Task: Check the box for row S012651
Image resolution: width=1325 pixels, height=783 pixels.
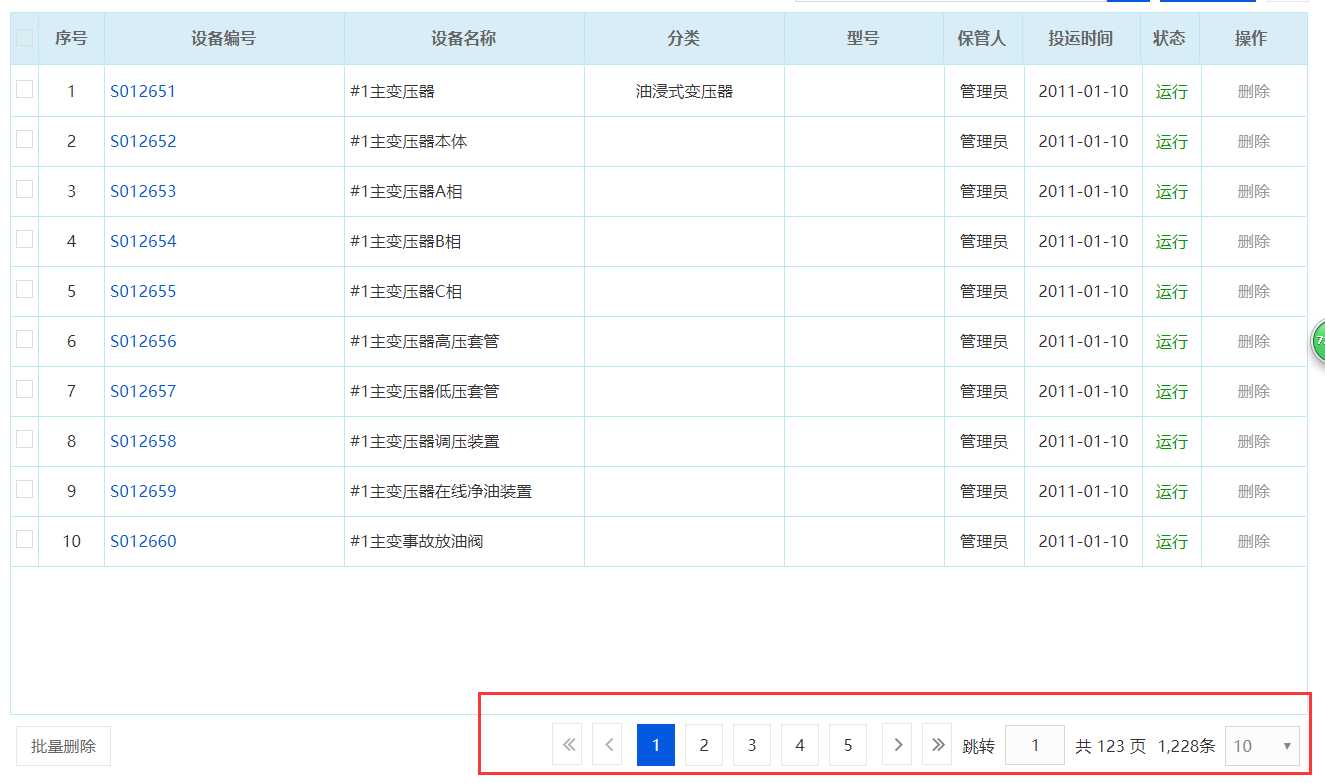Action: [25, 89]
